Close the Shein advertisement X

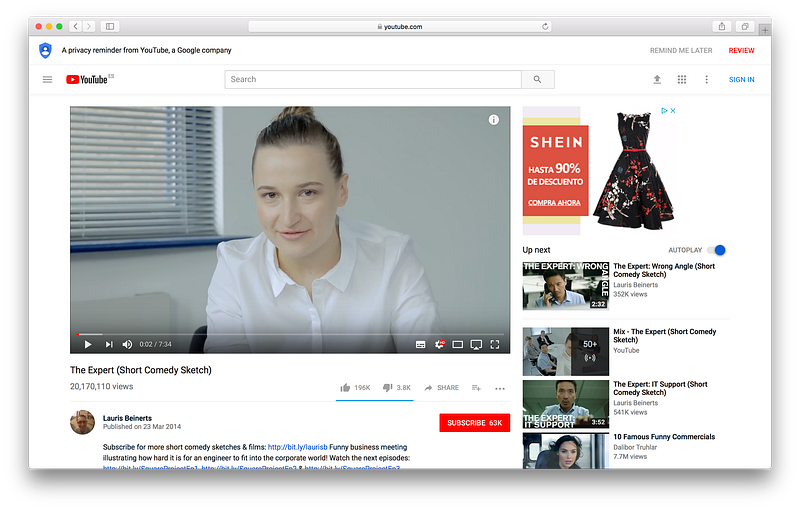coord(673,111)
